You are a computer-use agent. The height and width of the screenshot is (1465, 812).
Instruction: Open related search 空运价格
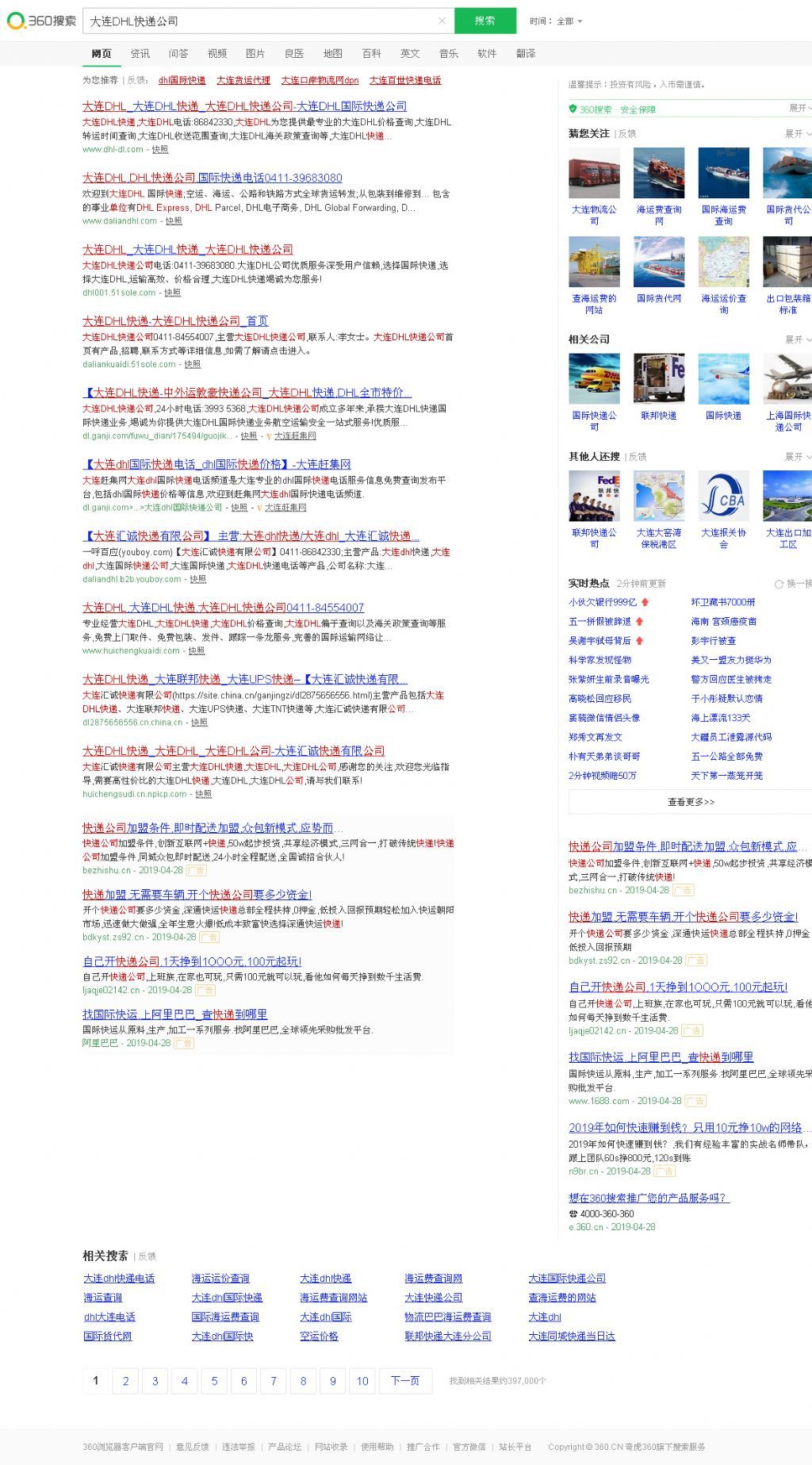[x=319, y=1337]
